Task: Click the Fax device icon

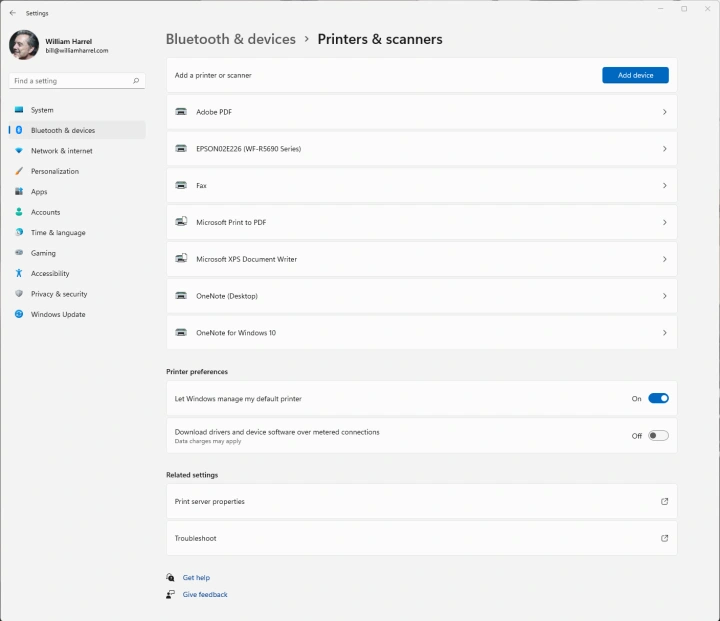Action: tap(181, 186)
